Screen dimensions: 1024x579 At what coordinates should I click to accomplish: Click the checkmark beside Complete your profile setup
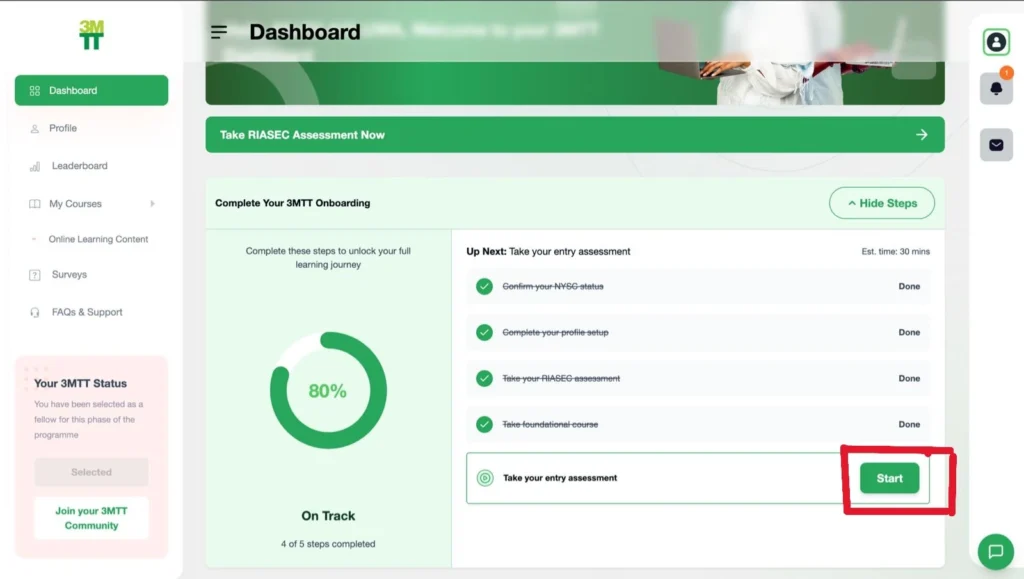pos(485,333)
